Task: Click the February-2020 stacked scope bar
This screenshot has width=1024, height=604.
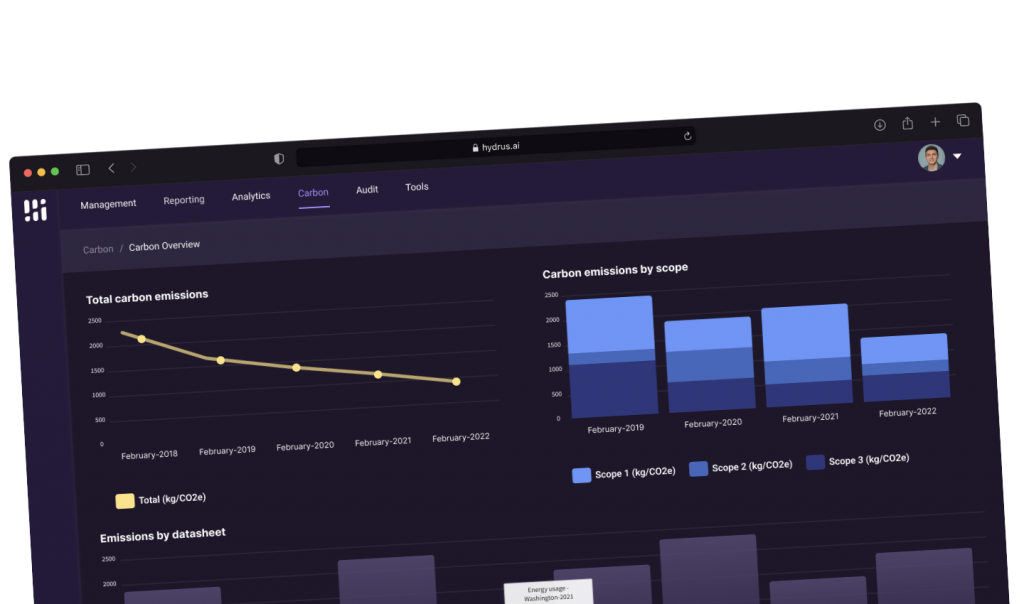Action: click(710, 364)
